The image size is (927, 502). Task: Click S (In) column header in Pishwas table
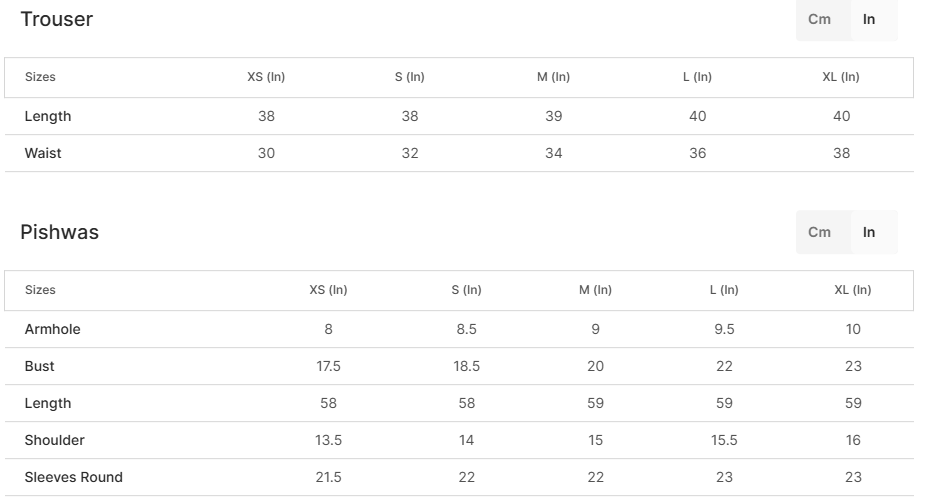466,290
